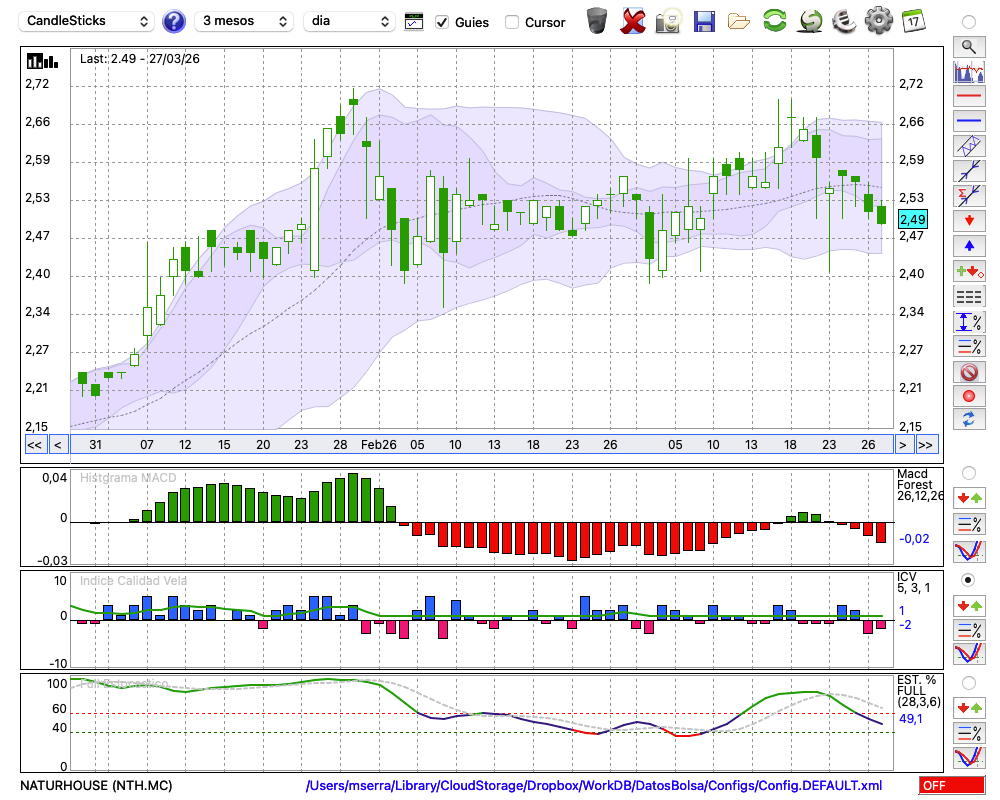The height and width of the screenshot is (800, 1000).
Task: Click the red down arrow marker tool
Action: click(x=968, y=220)
